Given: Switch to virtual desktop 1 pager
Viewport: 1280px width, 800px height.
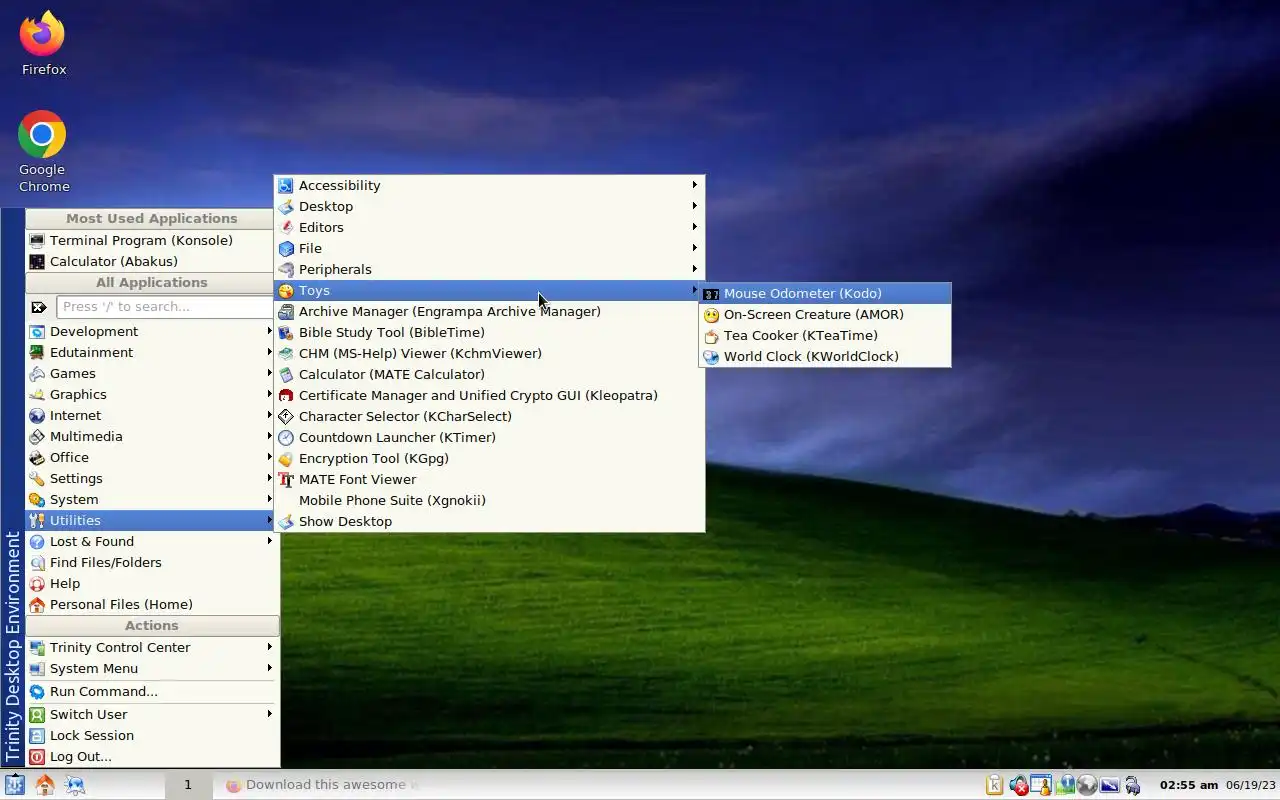Looking at the screenshot, I should coord(187,785).
